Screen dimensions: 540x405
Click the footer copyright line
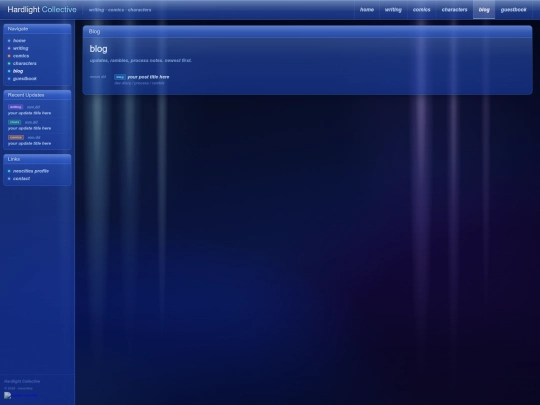tap(19, 388)
